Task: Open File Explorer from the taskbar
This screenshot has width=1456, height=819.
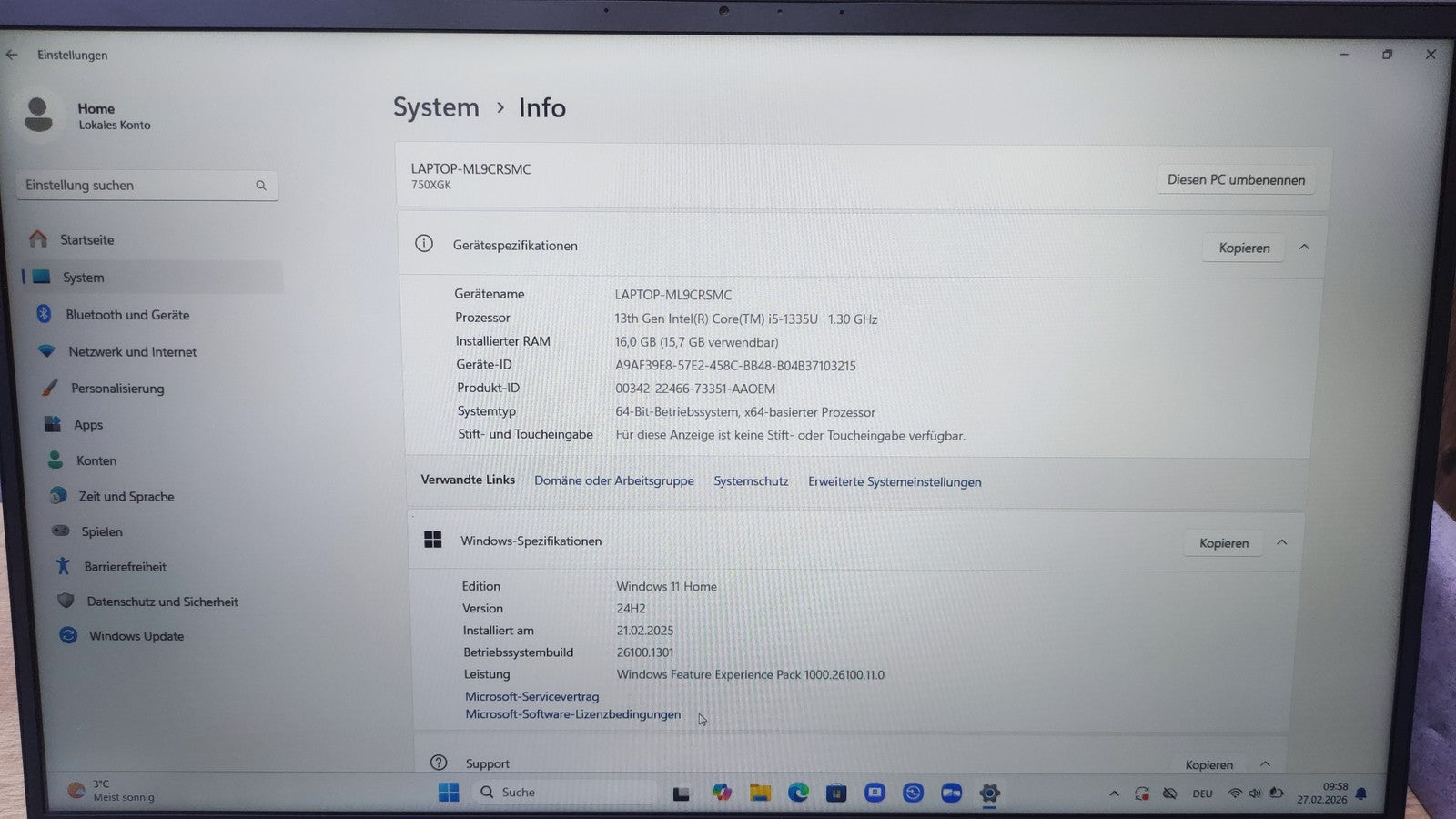Action: tap(760, 793)
